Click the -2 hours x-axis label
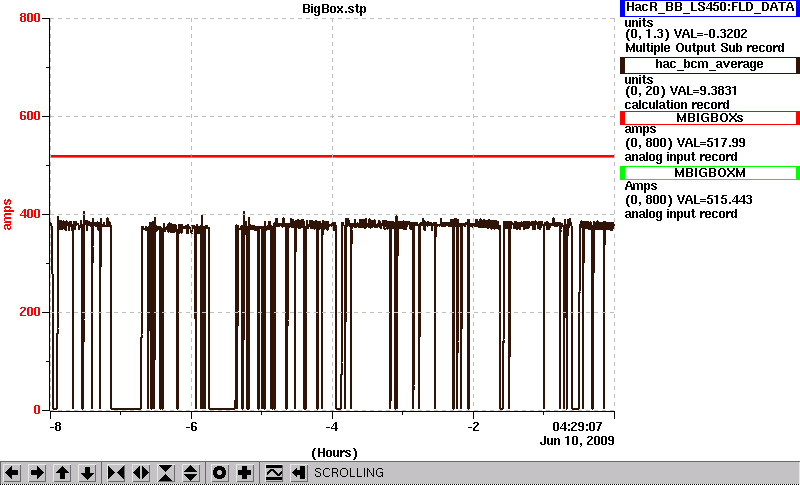This screenshot has width=800, height=485. pyautogui.click(x=473, y=426)
